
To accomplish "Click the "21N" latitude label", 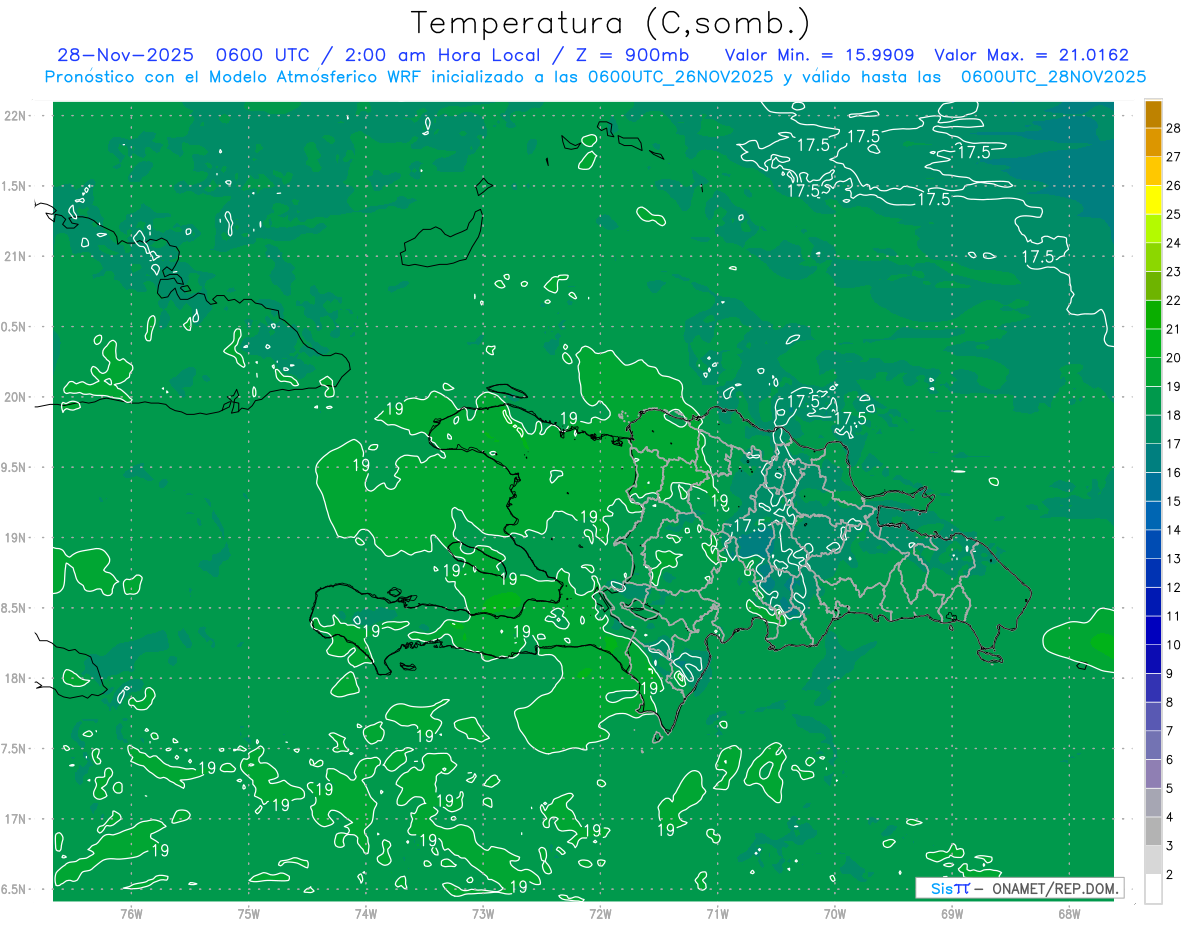I will point(16,257).
